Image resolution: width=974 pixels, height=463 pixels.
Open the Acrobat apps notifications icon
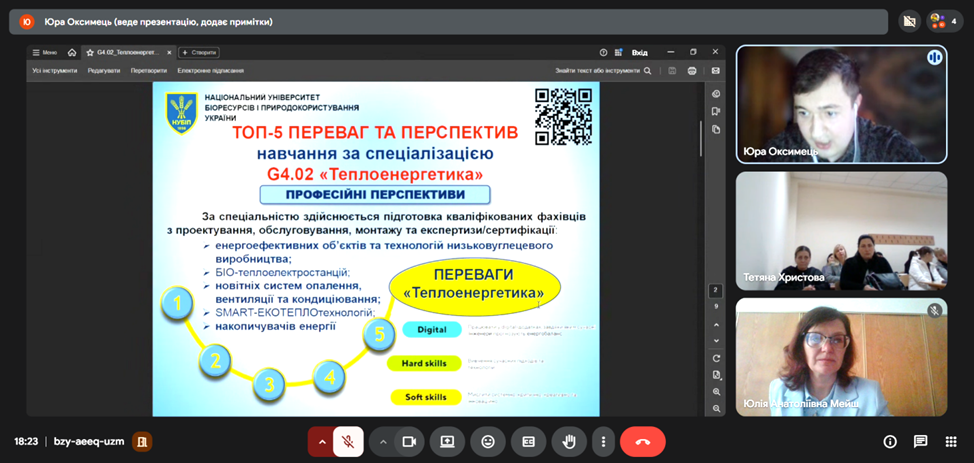[618, 53]
